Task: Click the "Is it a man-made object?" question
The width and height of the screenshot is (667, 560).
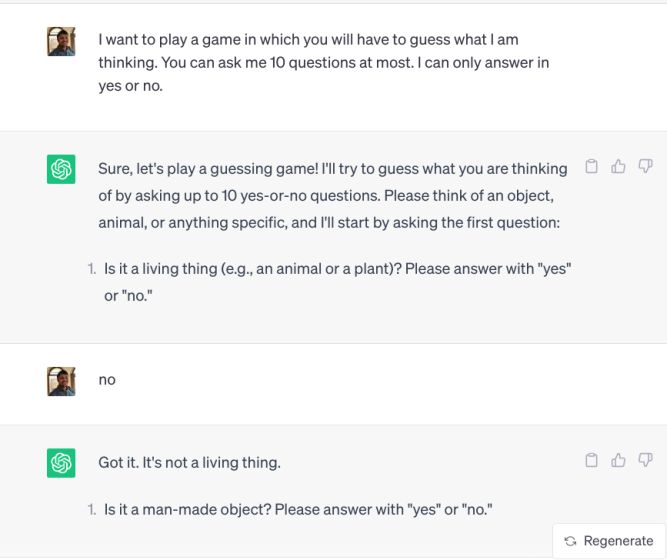Action: (x=297, y=510)
